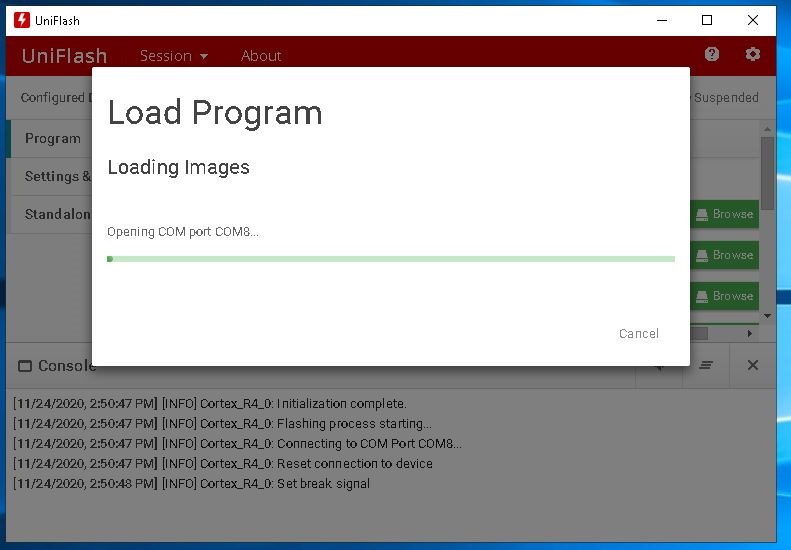Cancel the Load Program dialog
The width and height of the screenshot is (791, 550).
pyautogui.click(x=639, y=334)
